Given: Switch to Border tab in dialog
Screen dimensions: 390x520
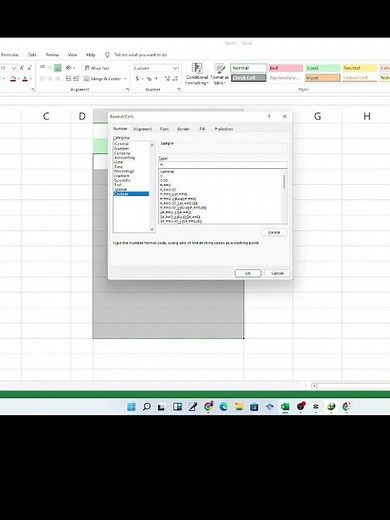Looking at the screenshot, I should pos(183,129).
